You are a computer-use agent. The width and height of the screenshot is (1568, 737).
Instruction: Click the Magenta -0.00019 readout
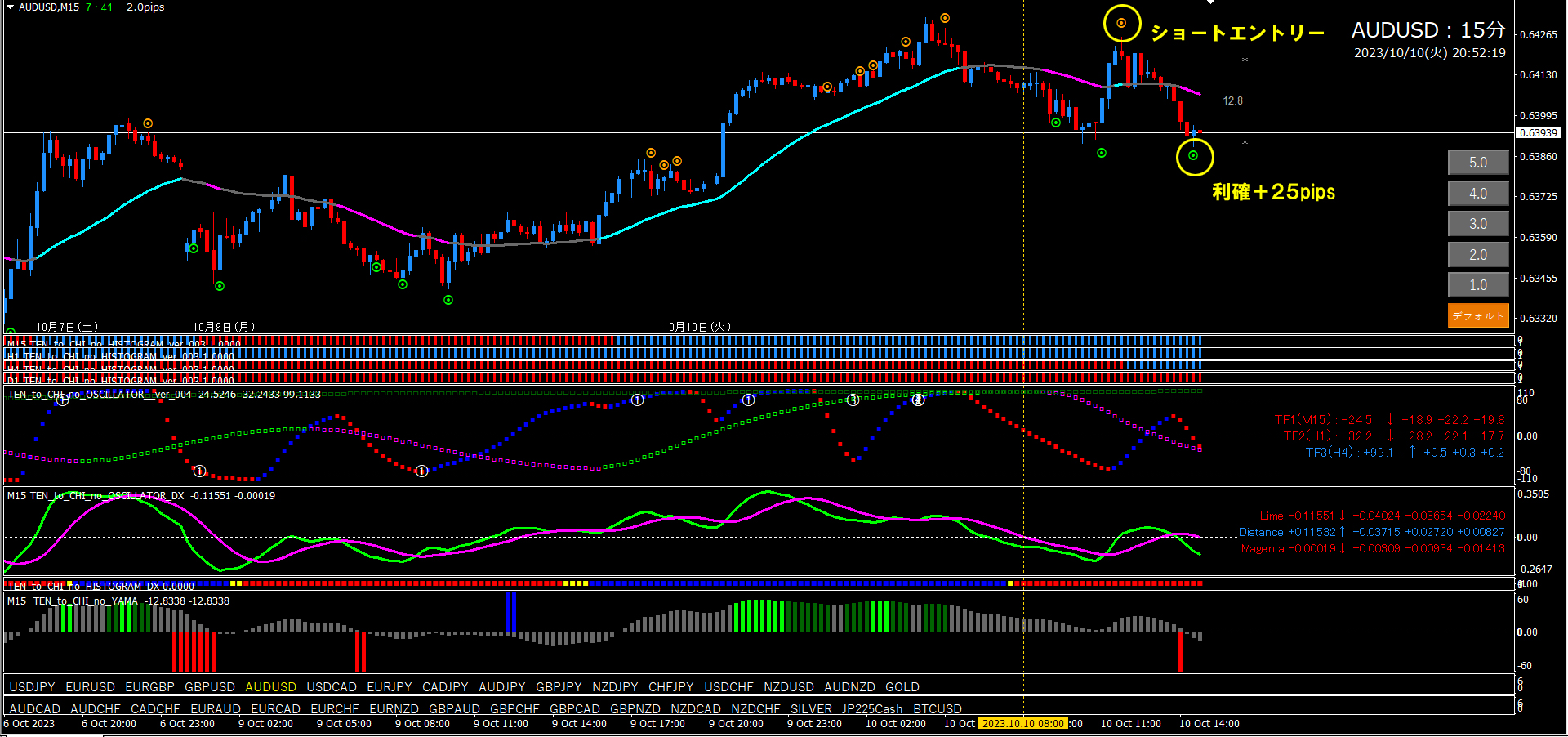[x=1373, y=548]
